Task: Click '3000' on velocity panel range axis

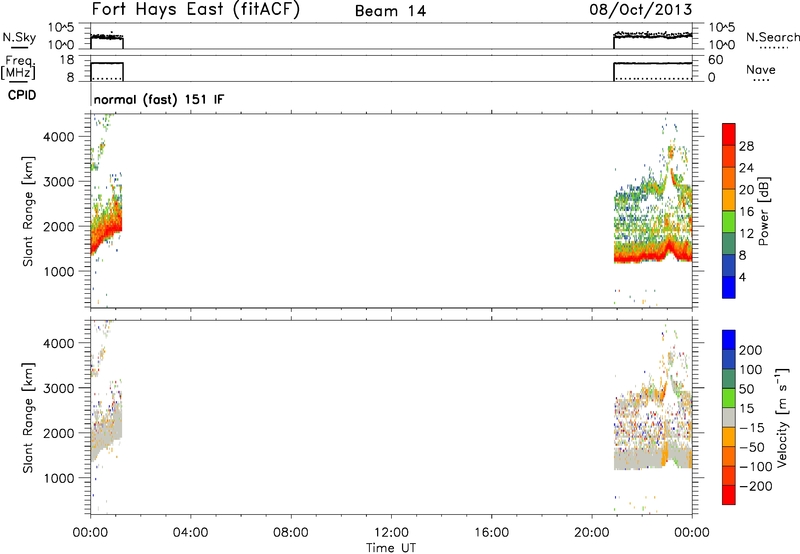Action: coord(58,388)
